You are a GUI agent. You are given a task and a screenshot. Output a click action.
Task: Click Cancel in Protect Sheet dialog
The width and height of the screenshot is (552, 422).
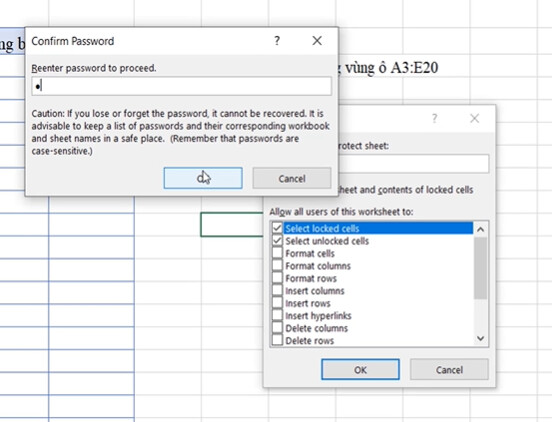449,370
